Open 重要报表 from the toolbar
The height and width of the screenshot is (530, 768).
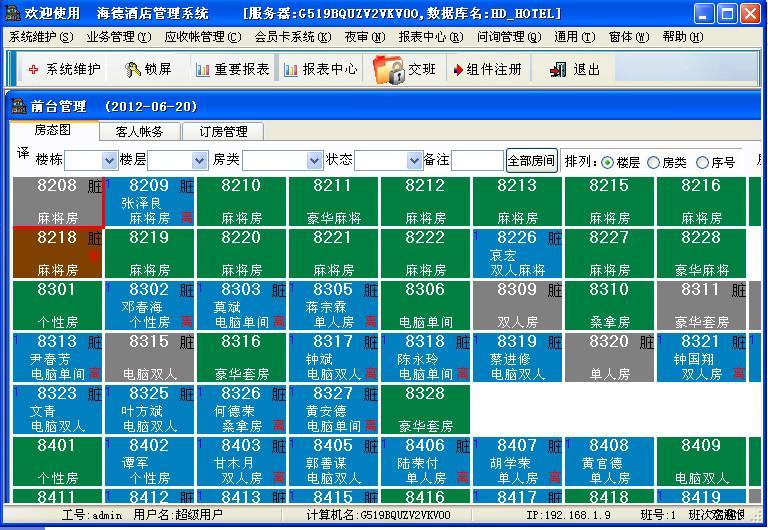point(204,70)
